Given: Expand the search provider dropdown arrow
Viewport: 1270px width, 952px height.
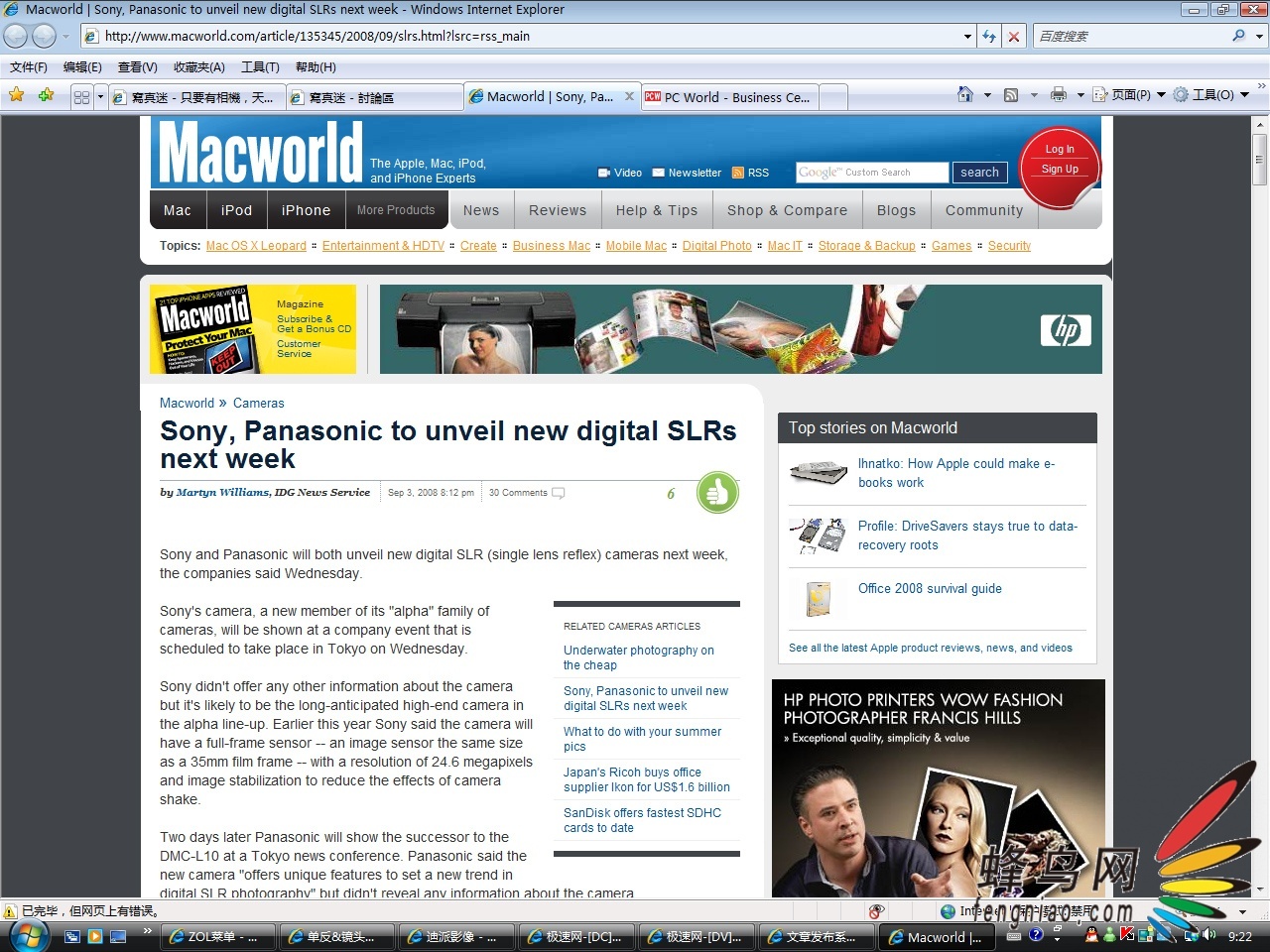Looking at the screenshot, I should (1259, 36).
